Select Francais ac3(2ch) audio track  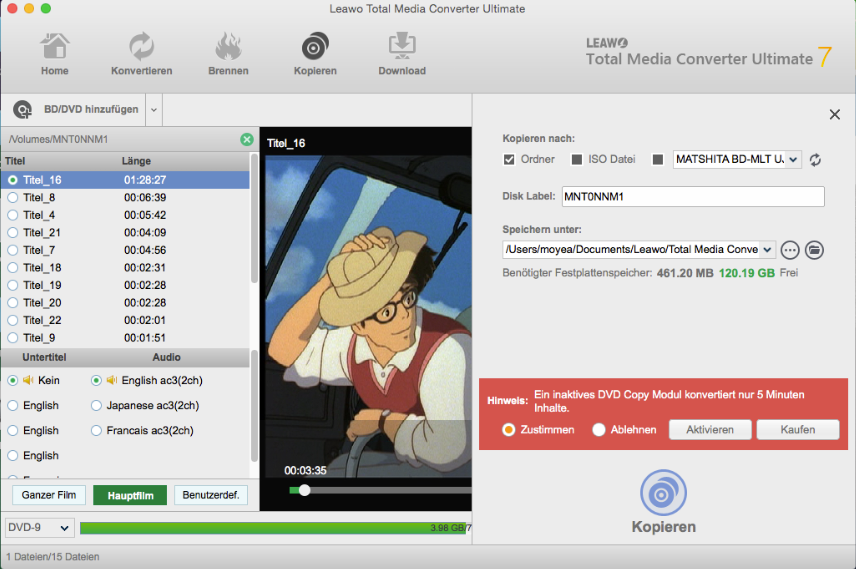click(96, 430)
